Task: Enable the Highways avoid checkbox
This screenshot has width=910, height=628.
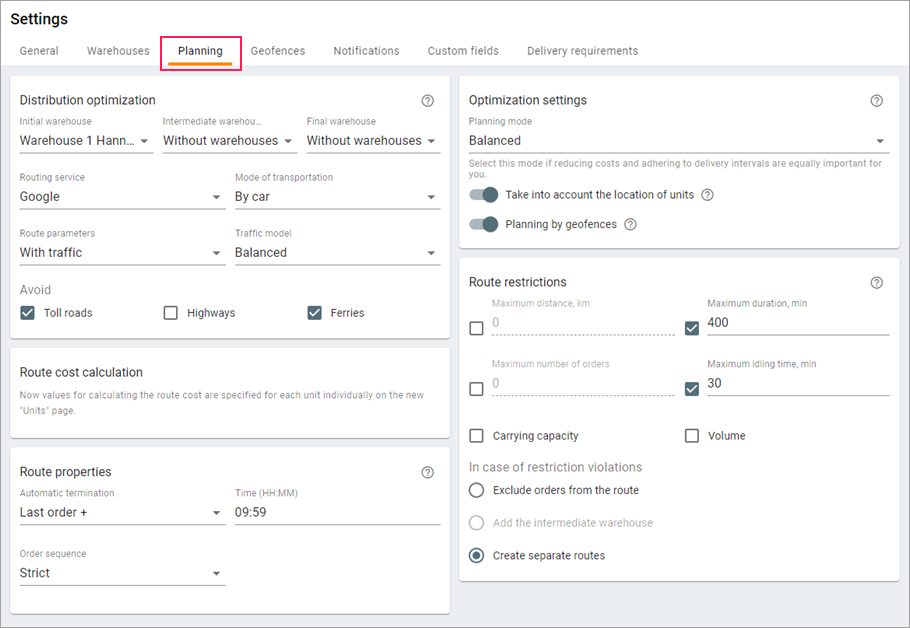Action: (x=171, y=313)
